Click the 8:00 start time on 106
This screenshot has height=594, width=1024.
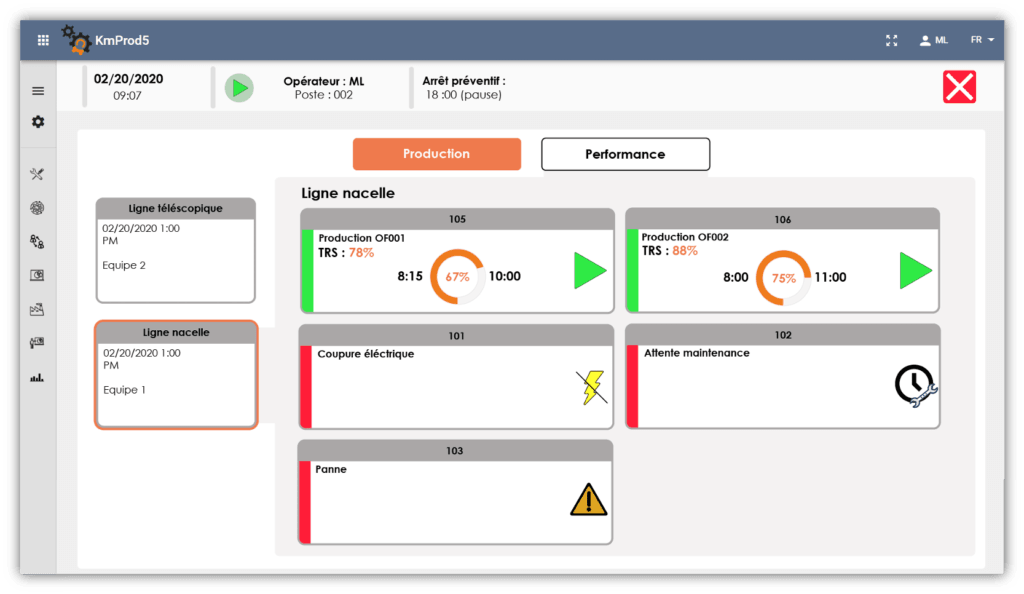click(736, 277)
